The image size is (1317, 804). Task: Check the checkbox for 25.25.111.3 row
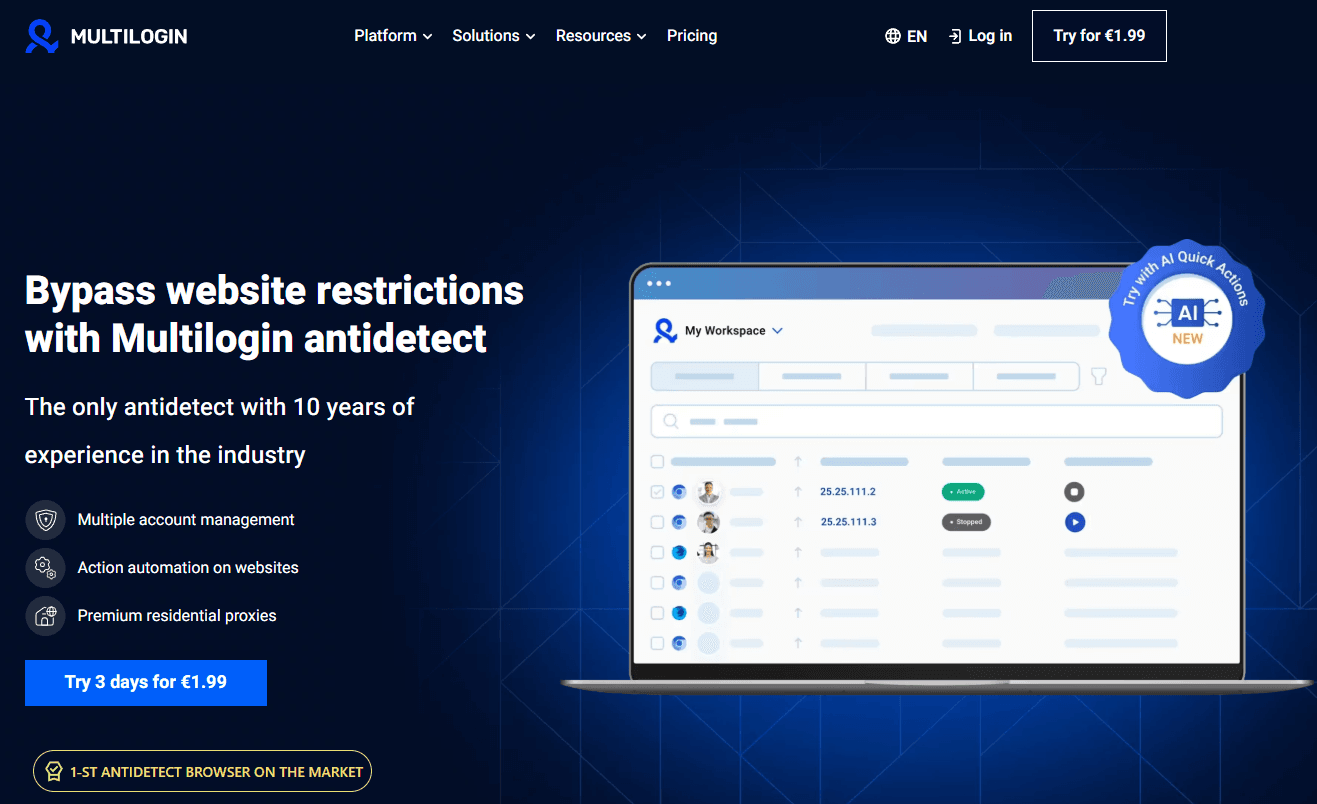click(657, 522)
